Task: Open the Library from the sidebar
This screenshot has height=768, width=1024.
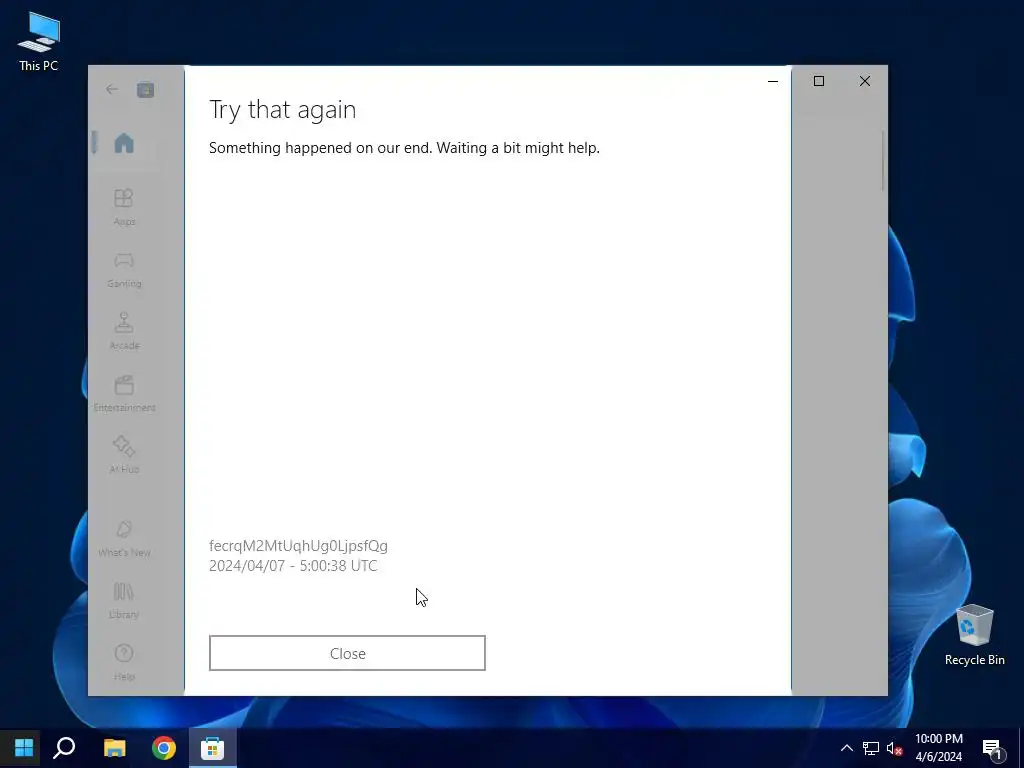Action: pyautogui.click(x=124, y=601)
